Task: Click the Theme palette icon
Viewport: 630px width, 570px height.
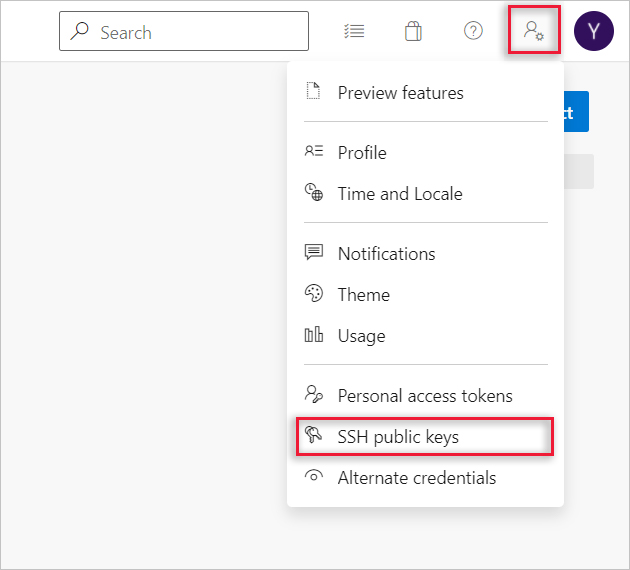Action: pos(314,294)
